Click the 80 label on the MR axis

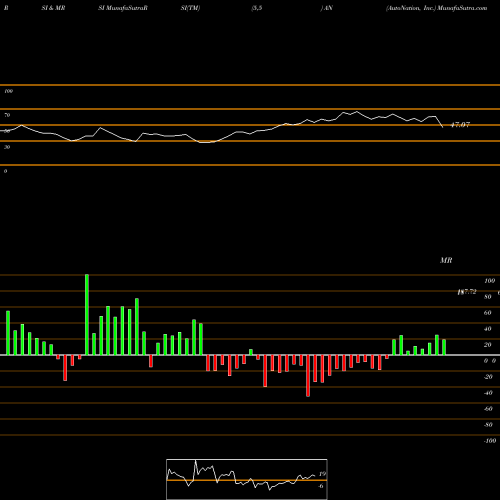[488, 297]
